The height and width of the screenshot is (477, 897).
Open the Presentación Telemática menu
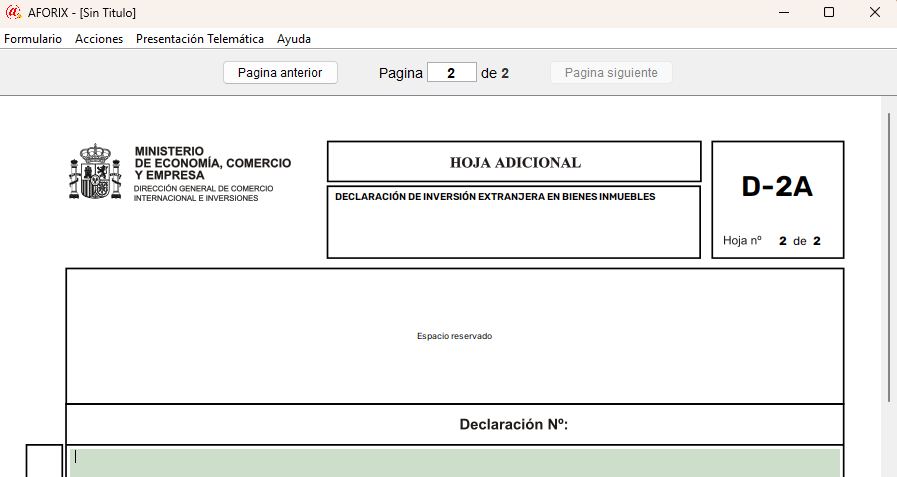coord(200,39)
